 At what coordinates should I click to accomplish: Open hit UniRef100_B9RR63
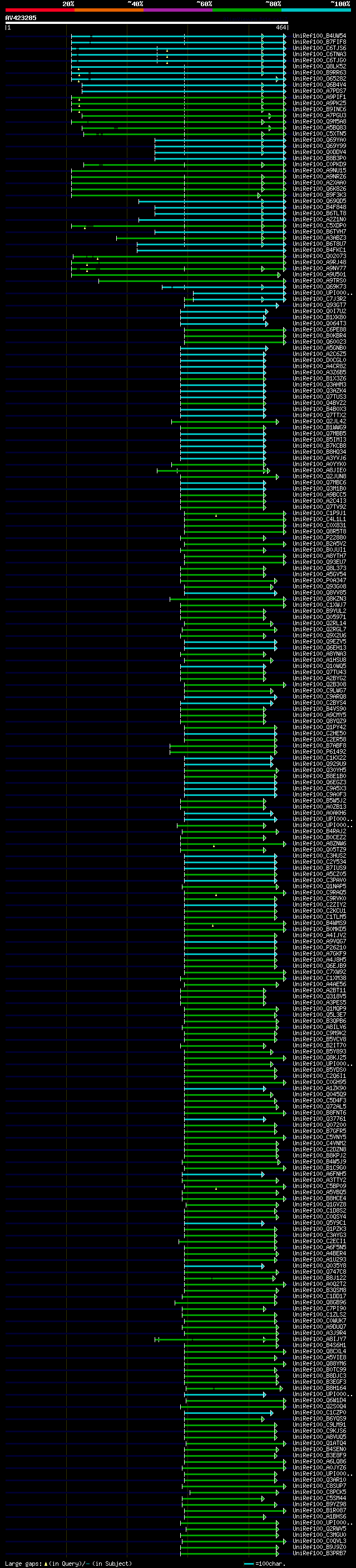[319, 72]
